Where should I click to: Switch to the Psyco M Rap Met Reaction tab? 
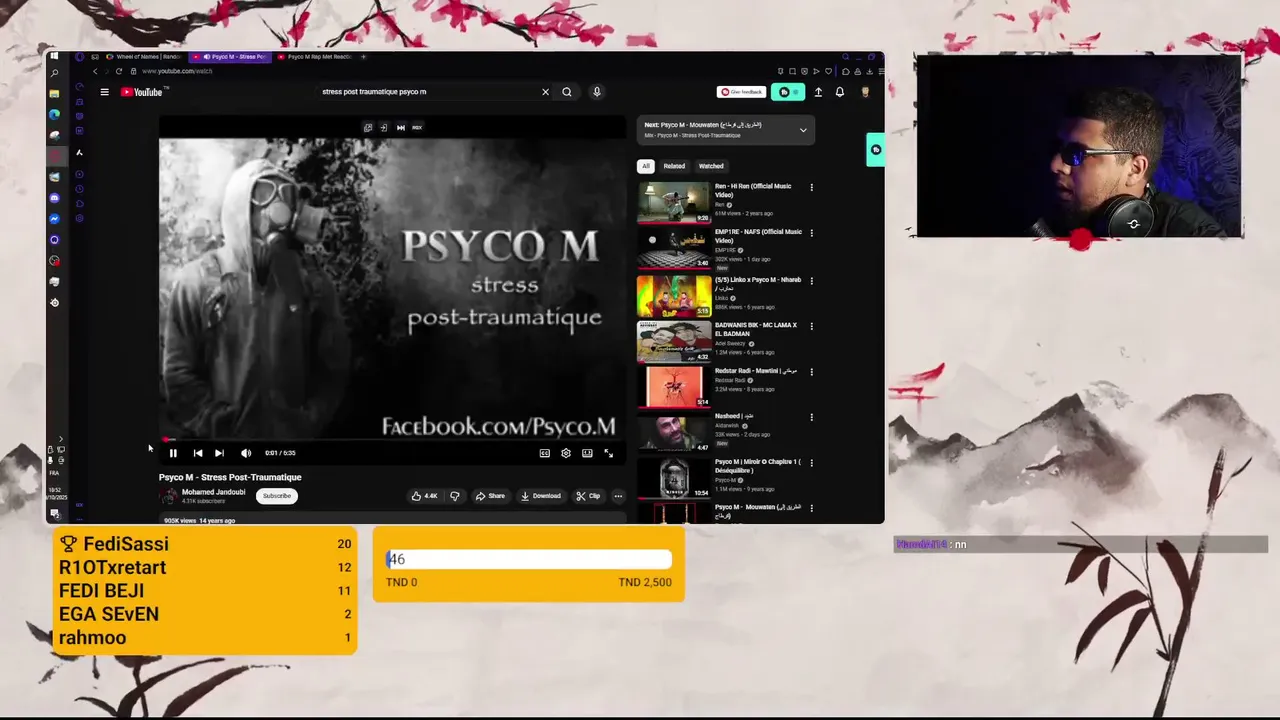[x=314, y=57]
